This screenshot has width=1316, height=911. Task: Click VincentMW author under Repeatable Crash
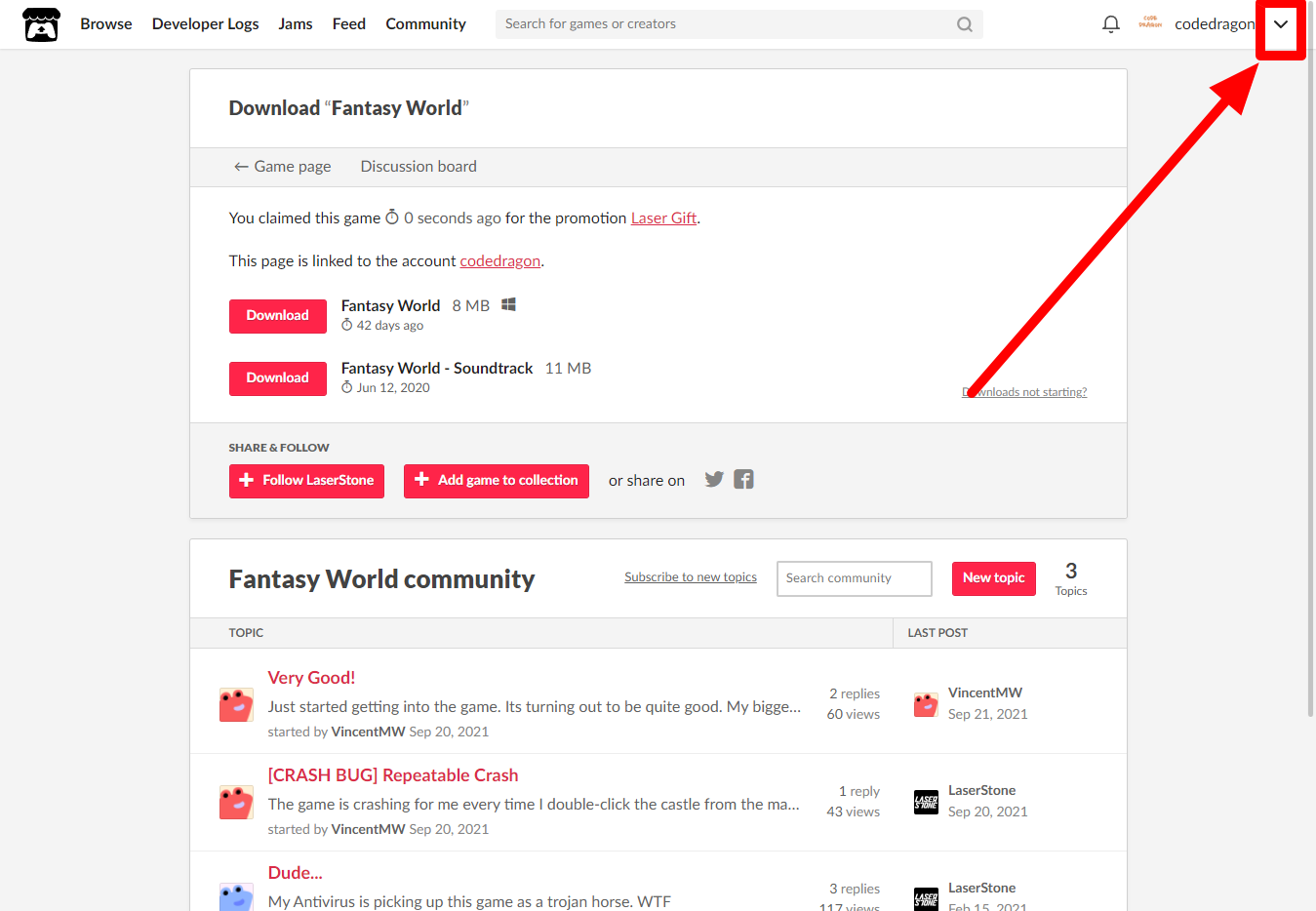[368, 829]
